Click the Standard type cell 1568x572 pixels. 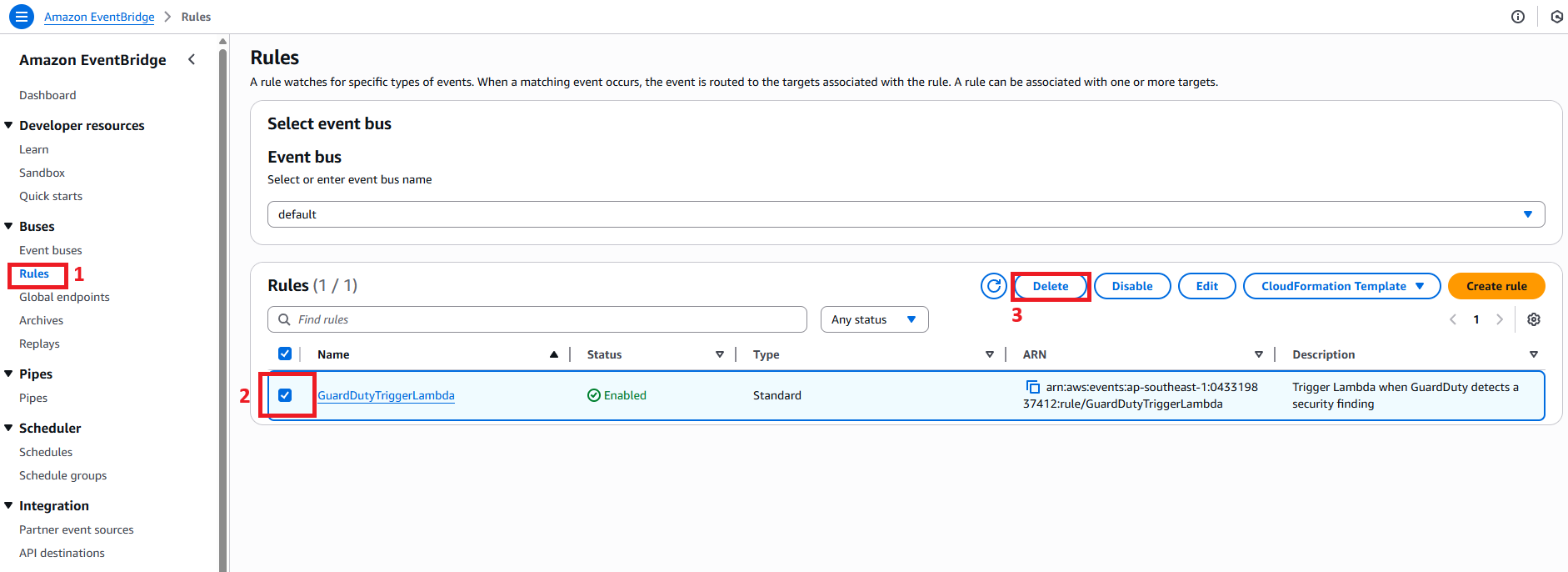click(777, 395)
